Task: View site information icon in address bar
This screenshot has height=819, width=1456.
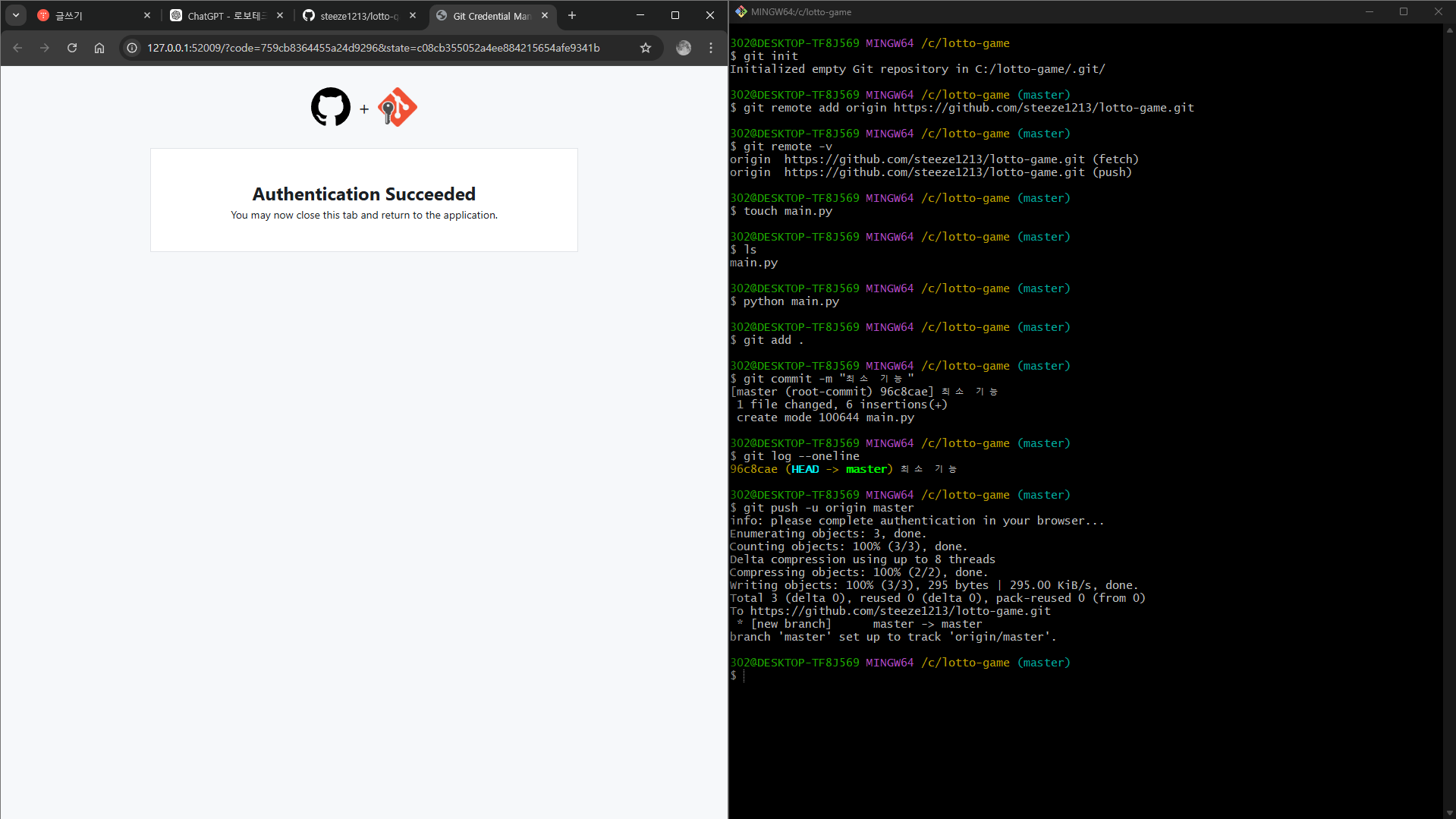Action: point(132,48)
